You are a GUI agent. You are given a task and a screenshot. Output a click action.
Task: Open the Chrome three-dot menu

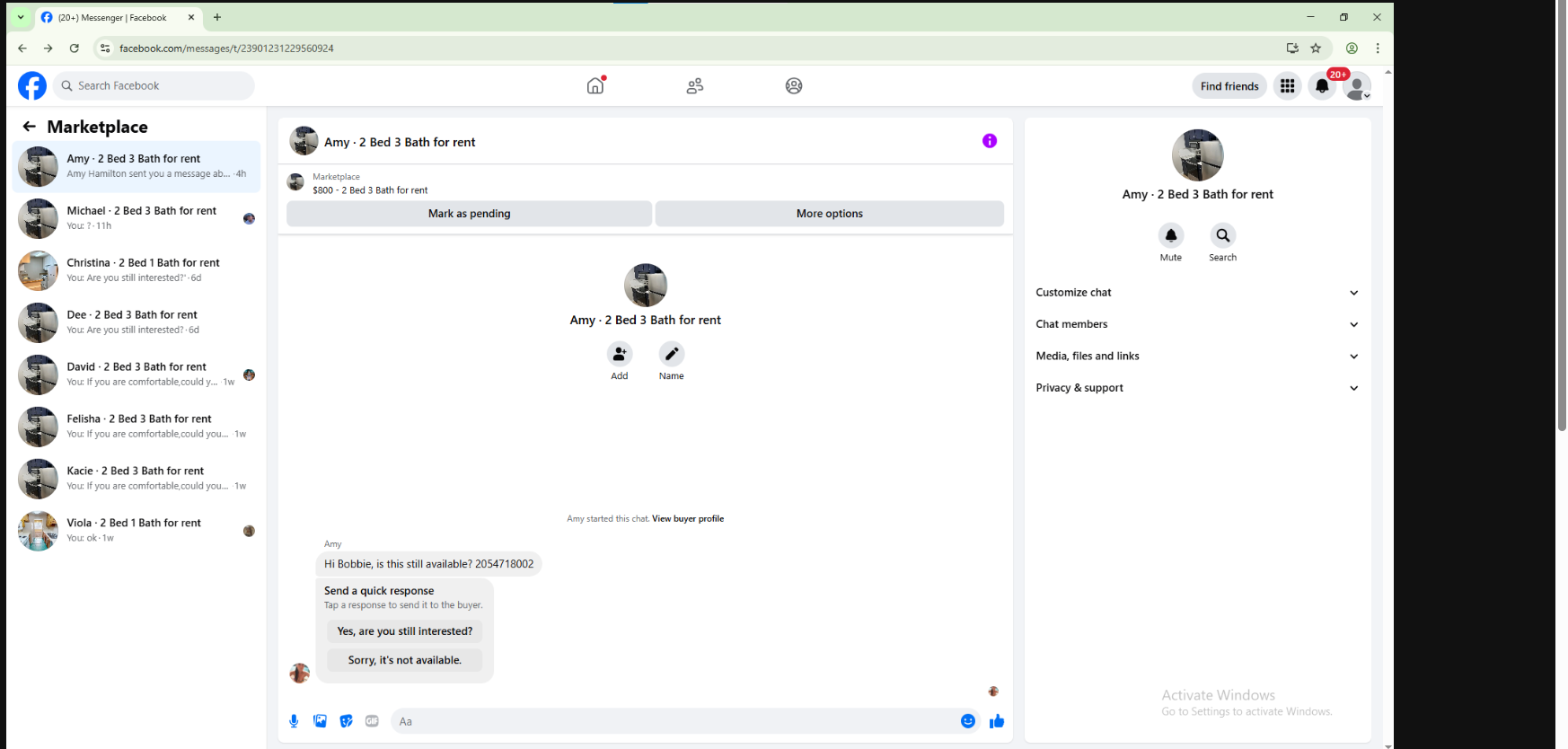1378,48
